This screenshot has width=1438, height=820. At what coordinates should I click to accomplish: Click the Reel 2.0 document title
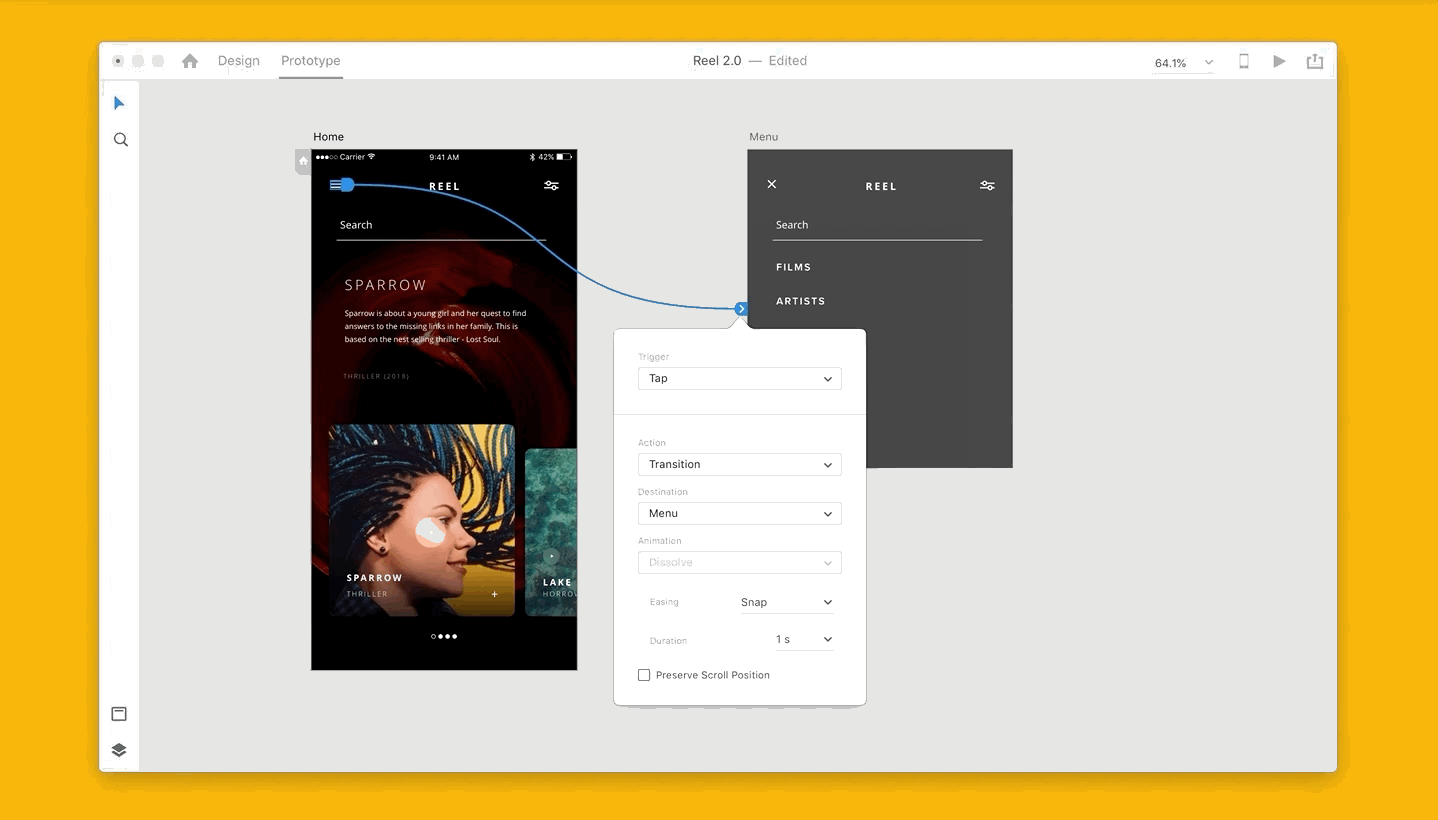[x=717, y=61]
